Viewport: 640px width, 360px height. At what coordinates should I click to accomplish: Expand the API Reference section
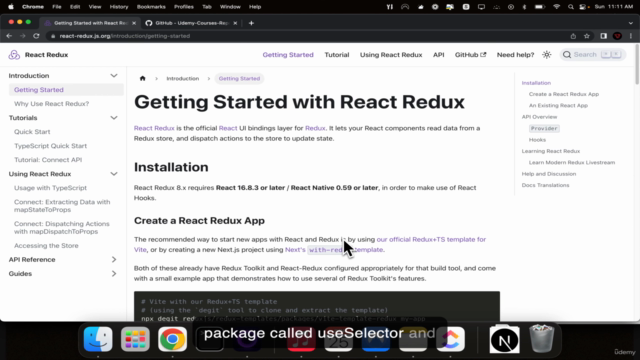point(114,260)
